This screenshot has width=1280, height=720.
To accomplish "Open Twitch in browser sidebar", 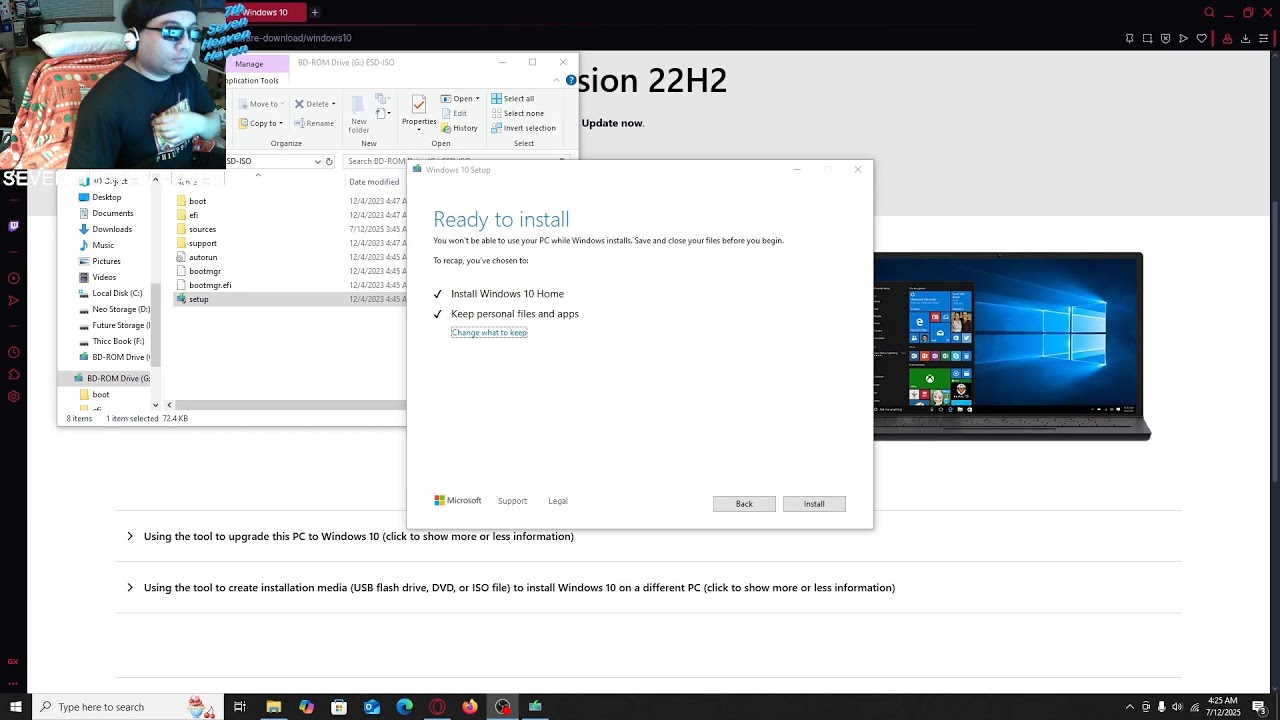I will pyautogui.click(x=13, y=226).
